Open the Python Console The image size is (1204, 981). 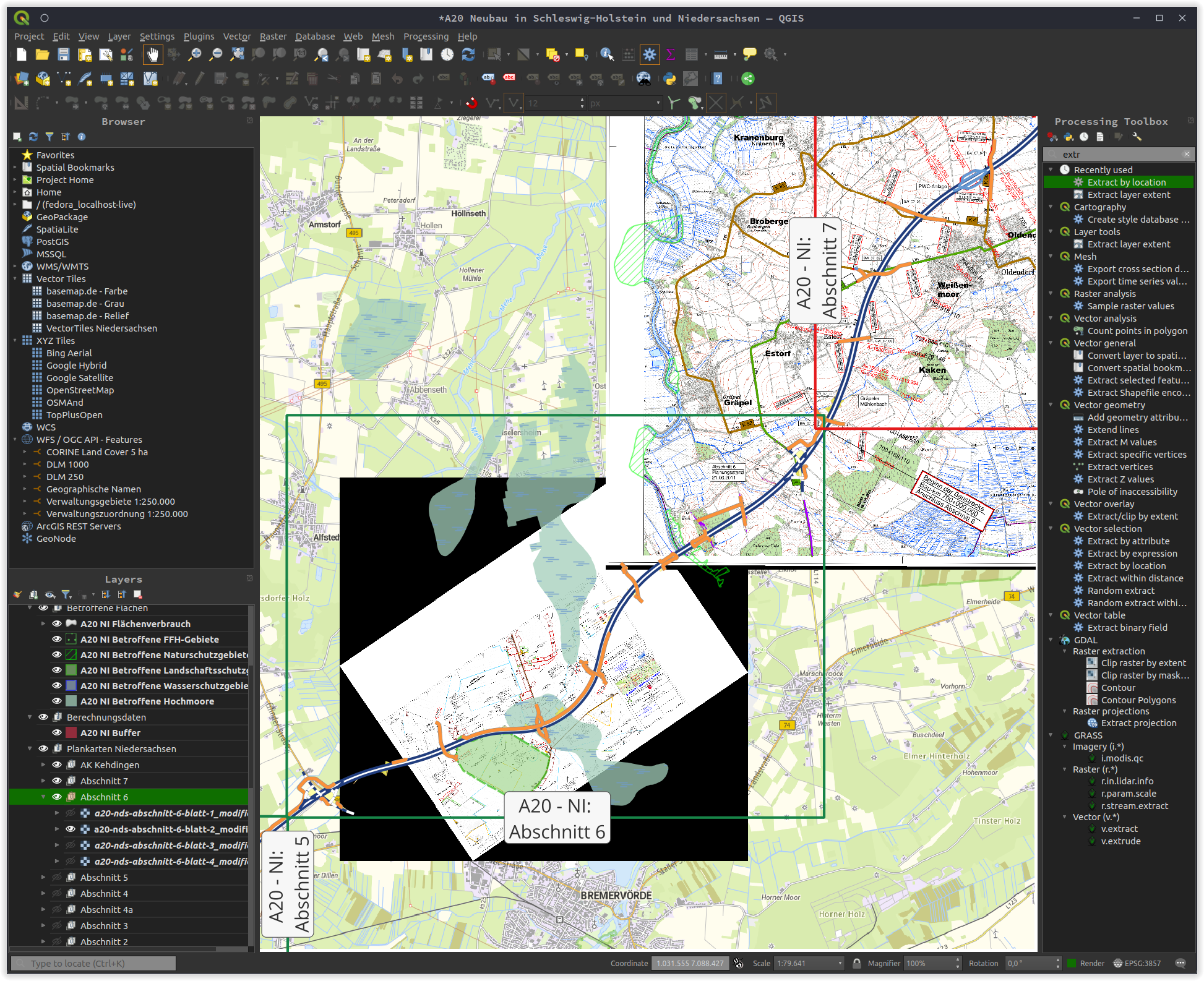tap(670, 79)
